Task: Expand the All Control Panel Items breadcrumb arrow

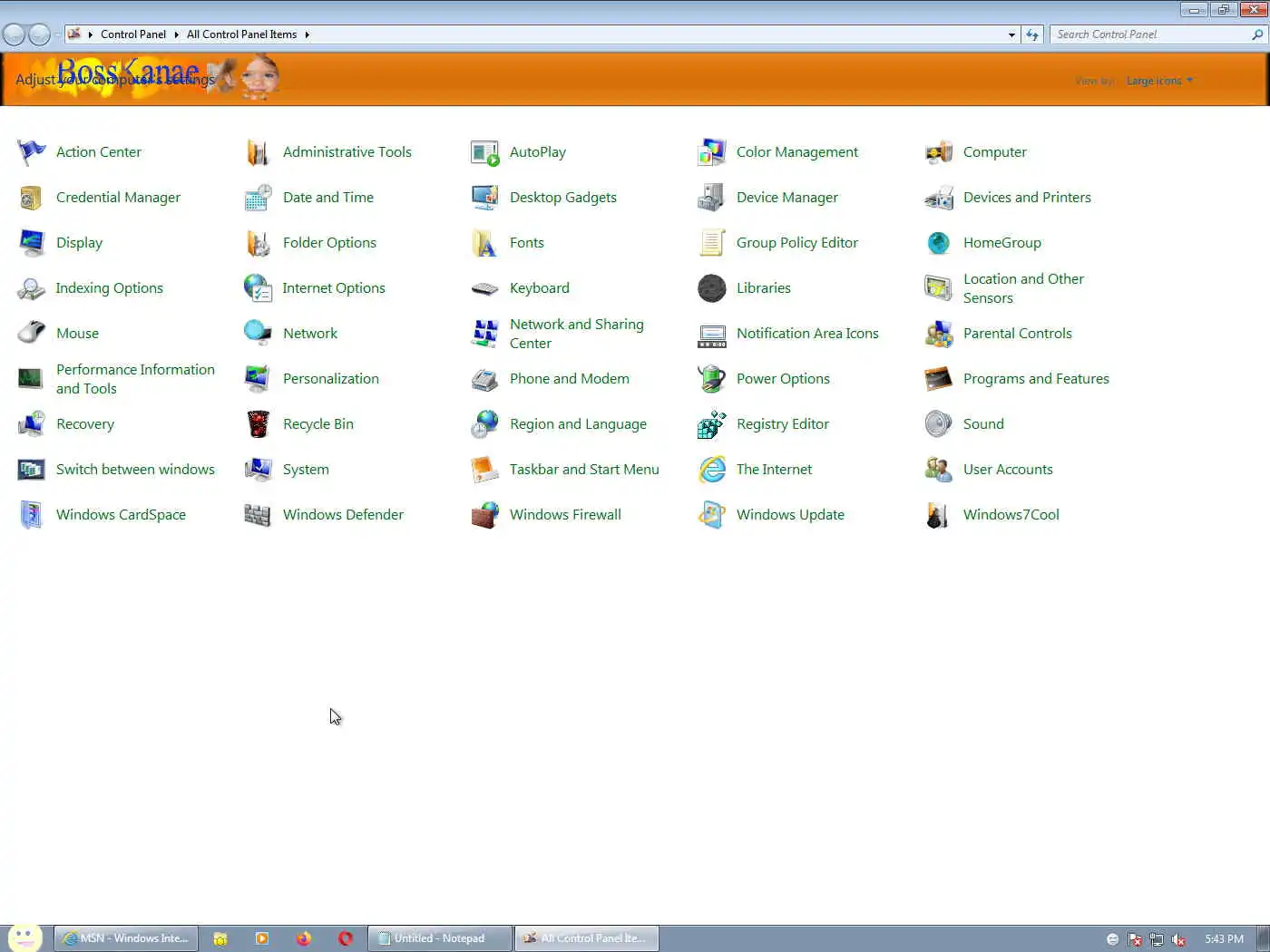Action: (x=307, y=34)
